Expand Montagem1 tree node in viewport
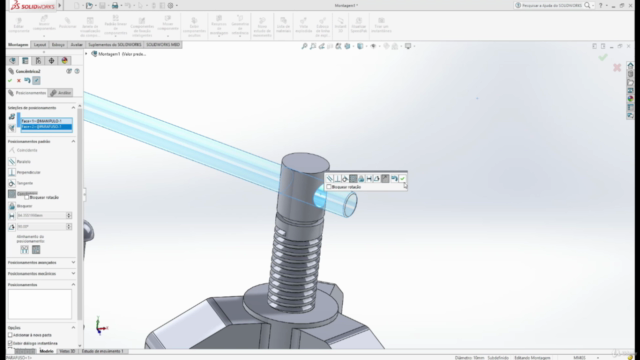The image size is (640, 360). (x=86, y=54)
